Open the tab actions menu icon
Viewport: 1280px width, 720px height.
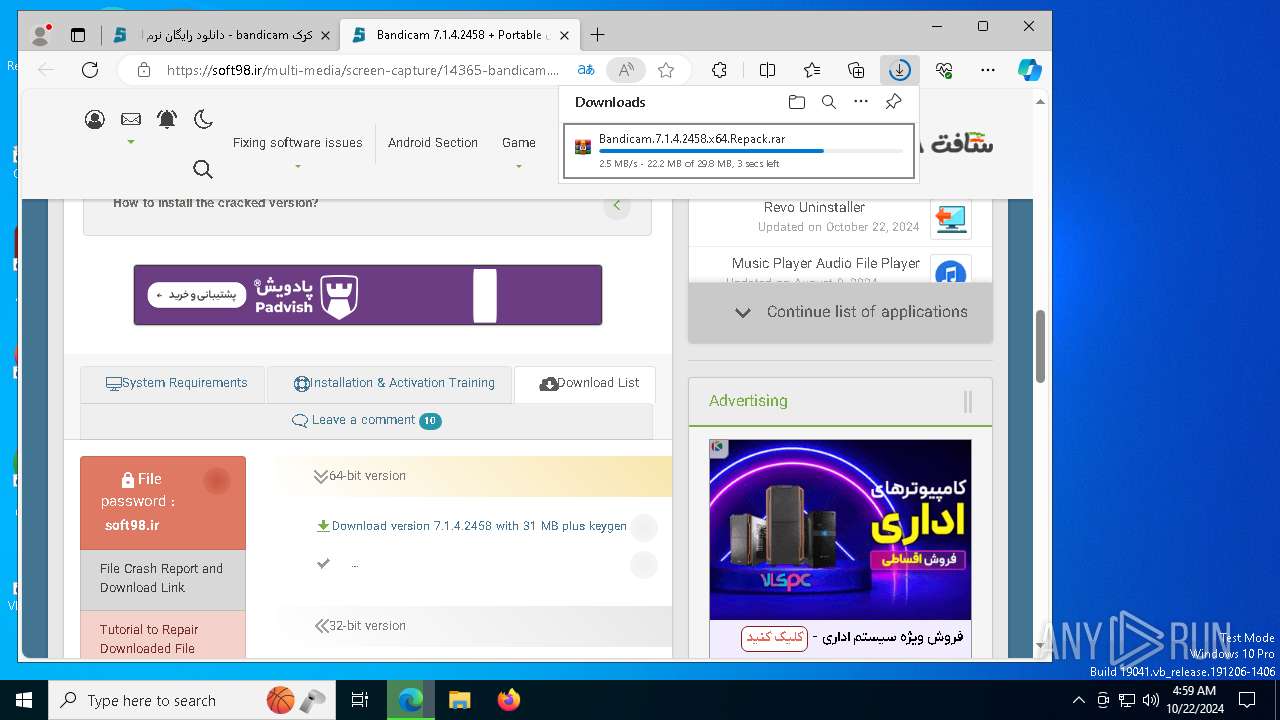point(78,35)
